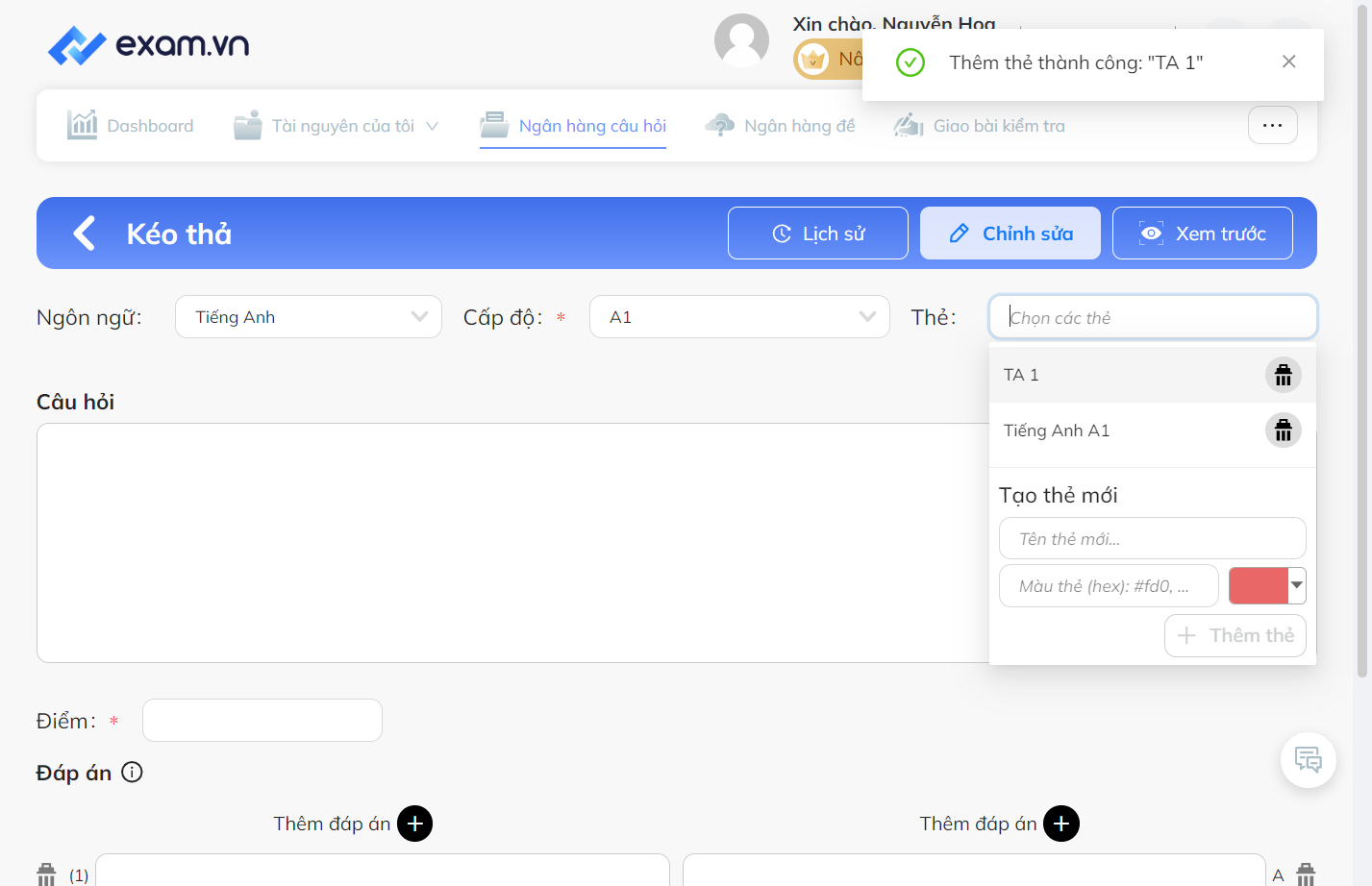The width and height of the screenshot is (1372, 886).
Task: Open the Dashboard tab
Action: (x=130, y=126)
